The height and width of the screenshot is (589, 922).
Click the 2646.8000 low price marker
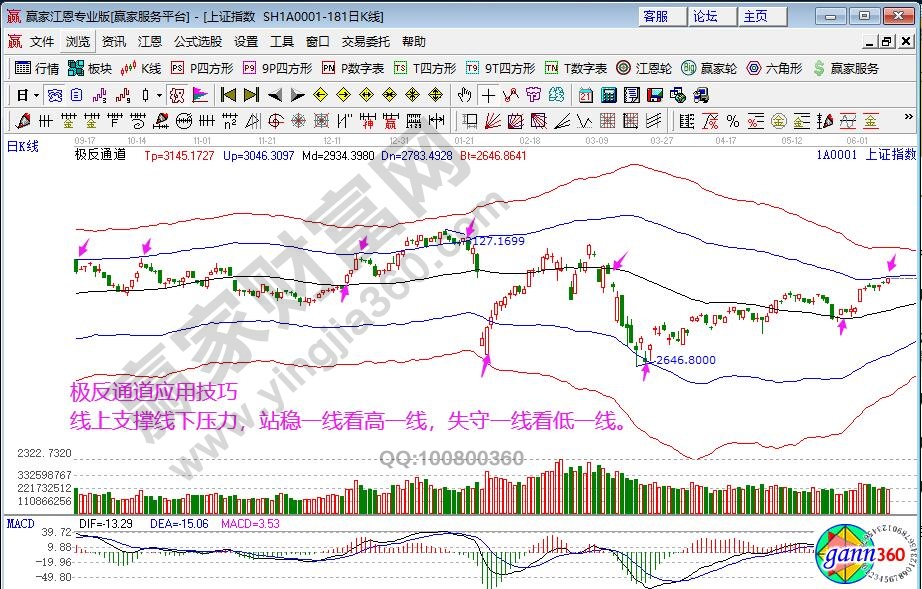click(x=687, y=360)
